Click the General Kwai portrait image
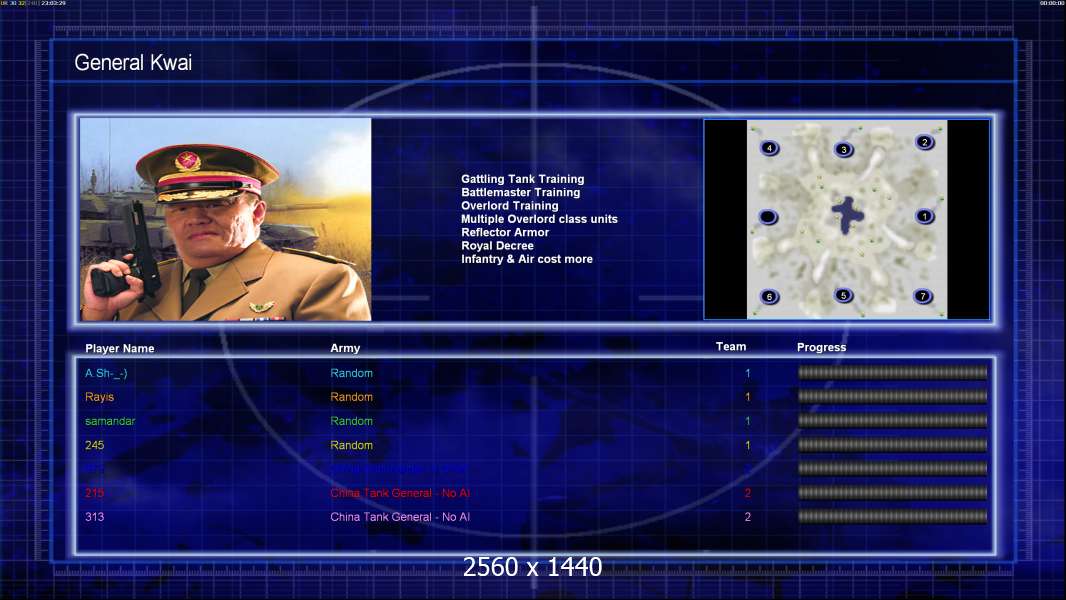This screenshot has height=600, width=1066. [x=226, y=219]
